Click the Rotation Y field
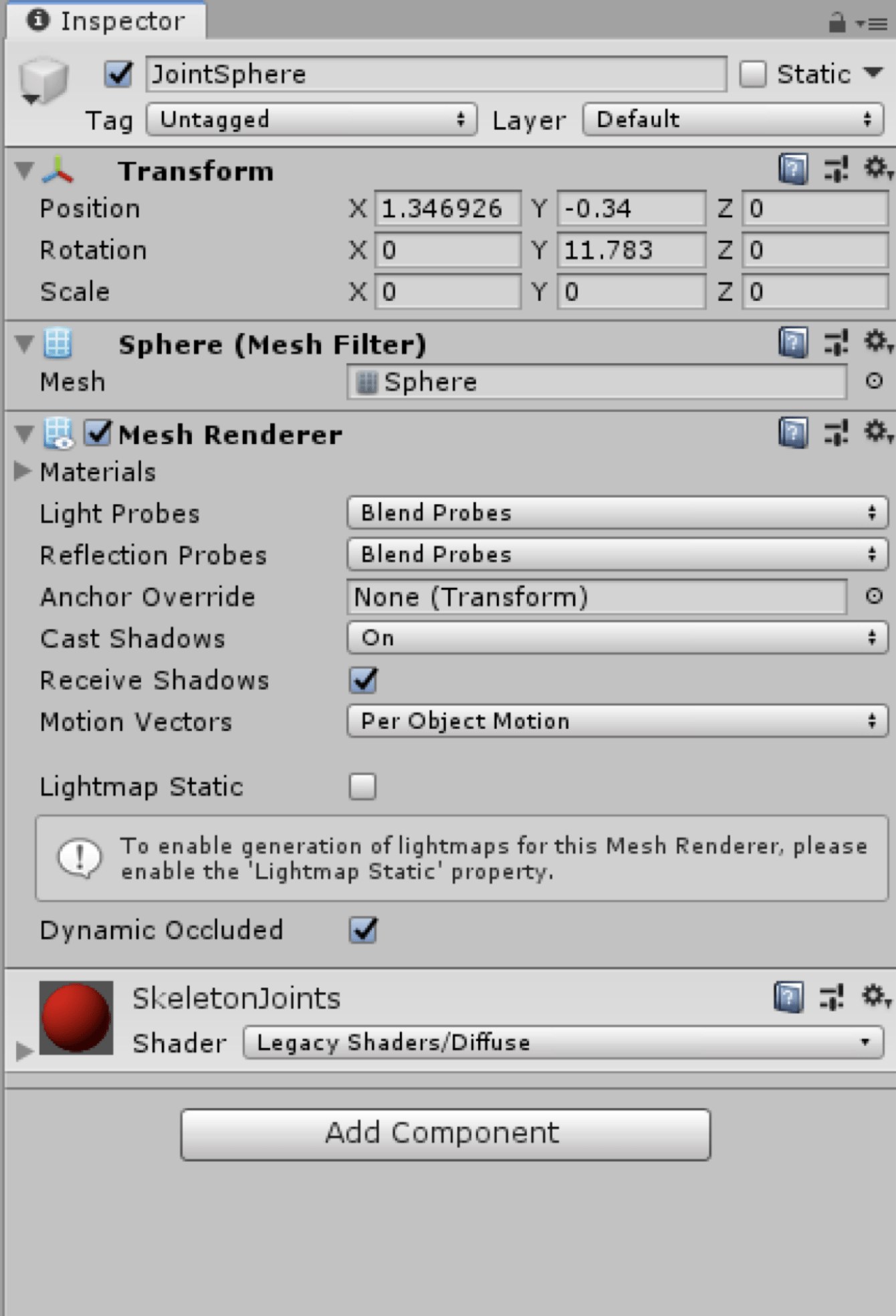Screen dimensions: 896x1316 pyautogui.click(x=631, y=250)
